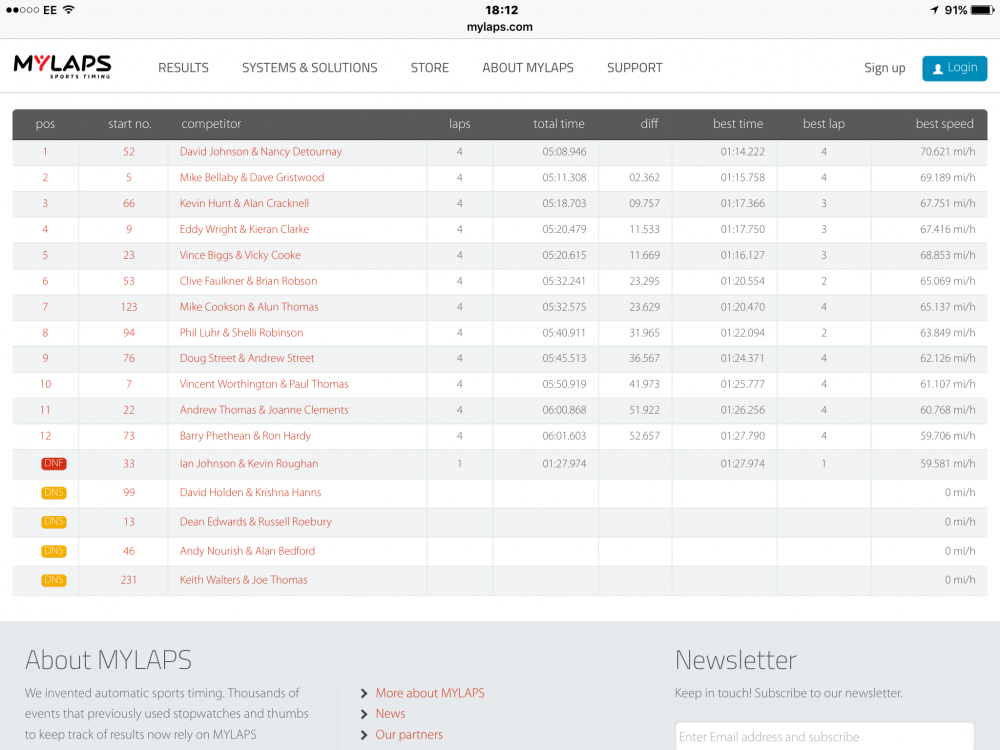This screenshot has width=1000, height=750.
Task: Open Doug Street & Andrew Street entry
Action: pyautogui.click(x=247, y=358)
